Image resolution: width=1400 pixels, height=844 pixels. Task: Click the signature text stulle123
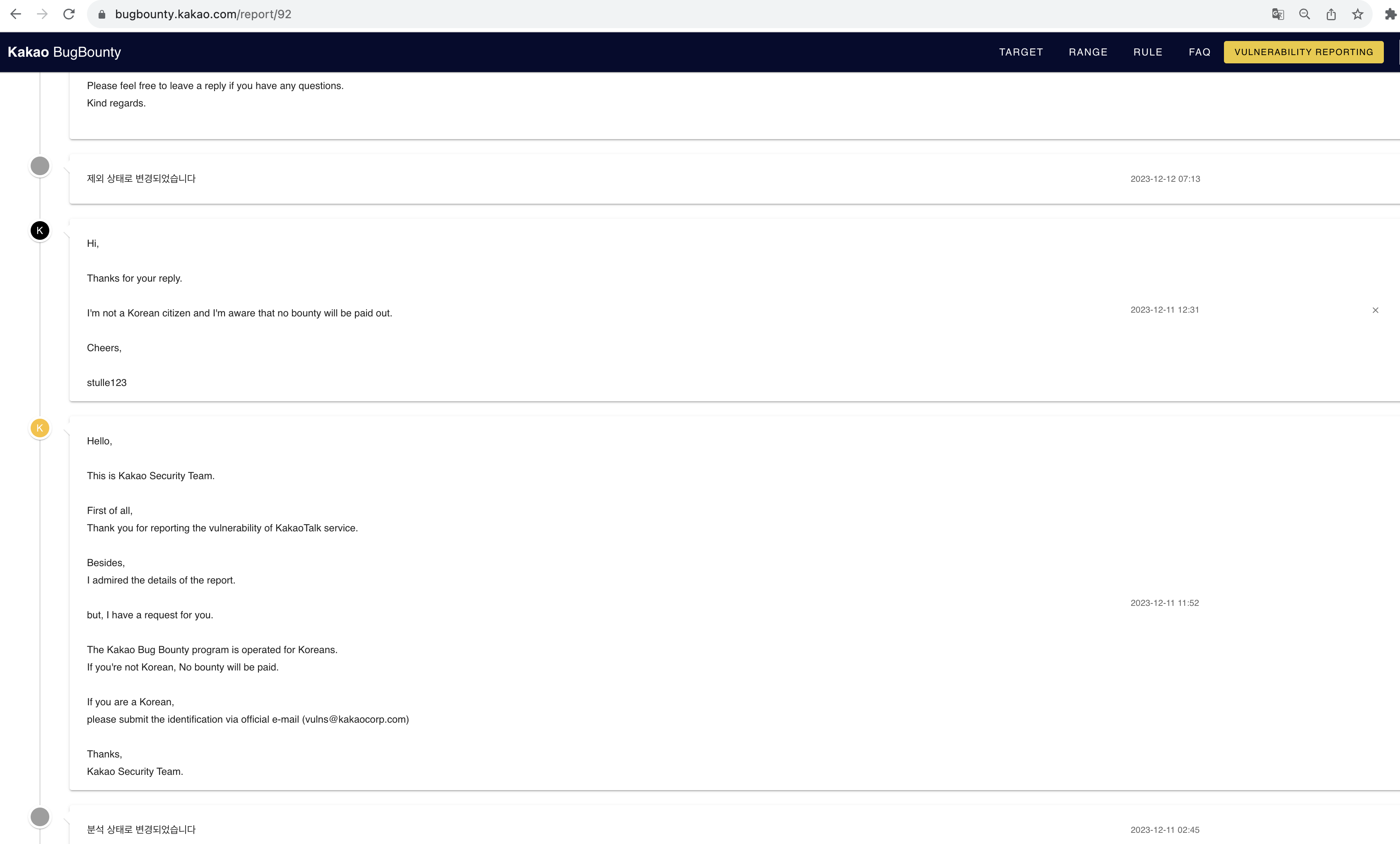(x=107, y=382)
